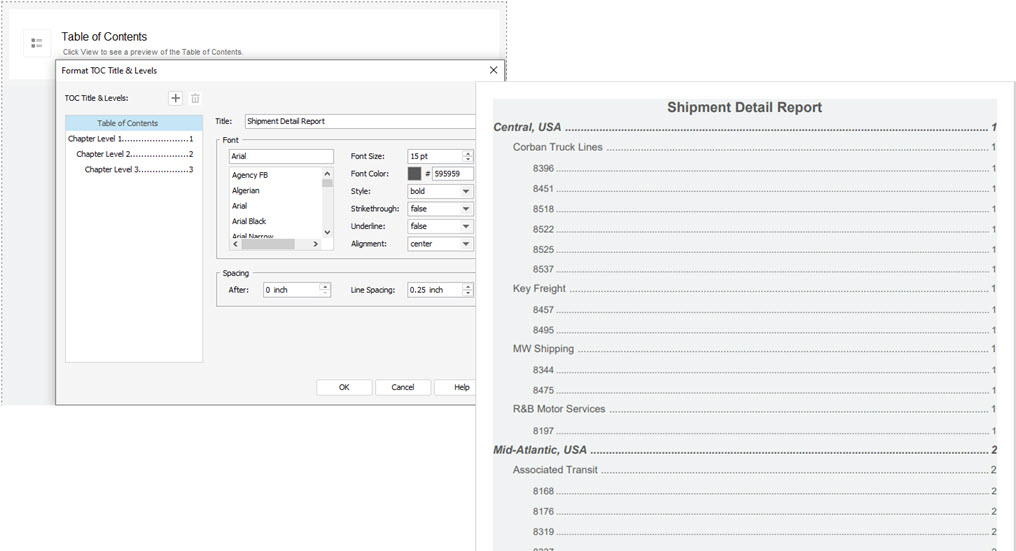Image resolution: width=1016 pixels, height=551 pixels.
Task: Expand the Alignment dropdown showing center
Action: coord(440,244)
